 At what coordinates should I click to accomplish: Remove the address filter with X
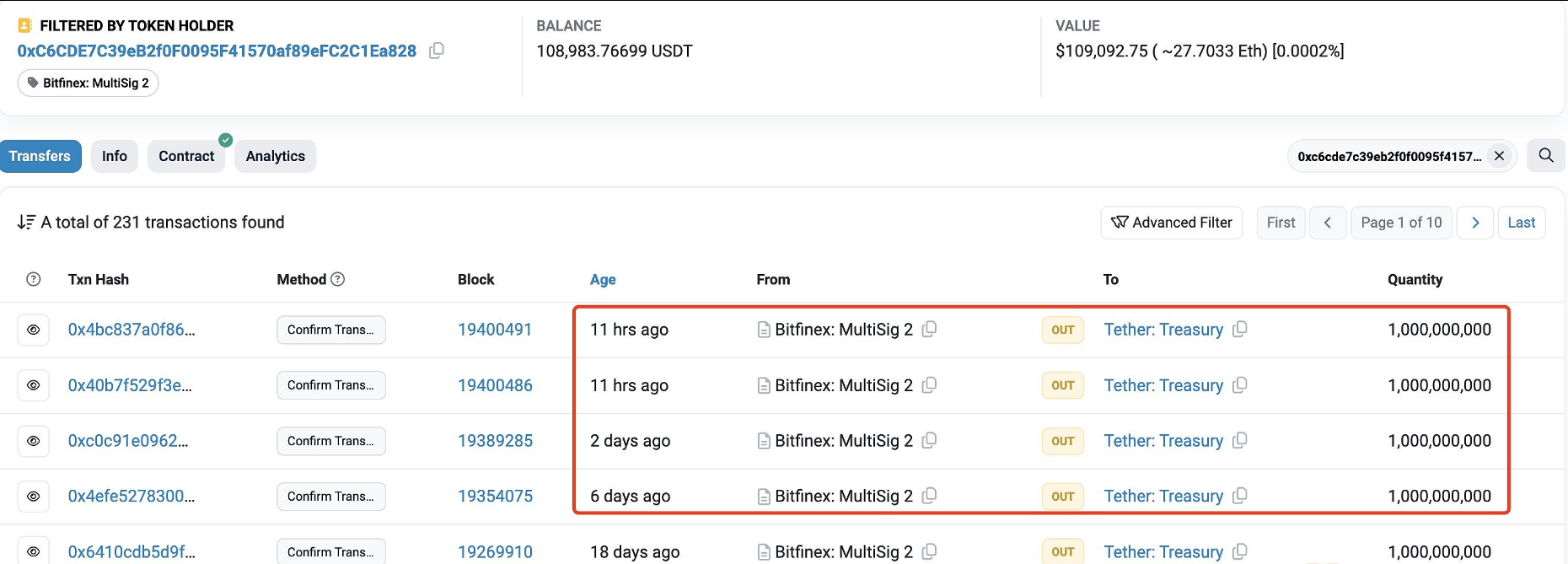point(1499,156)
